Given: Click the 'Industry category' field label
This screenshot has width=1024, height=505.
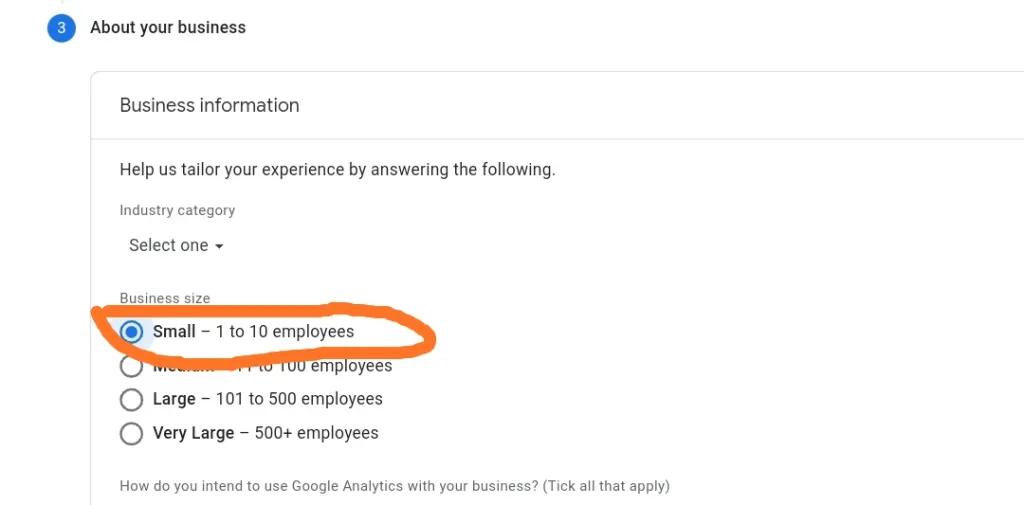Looking at the screenshot, I should [x=177, y=210].
